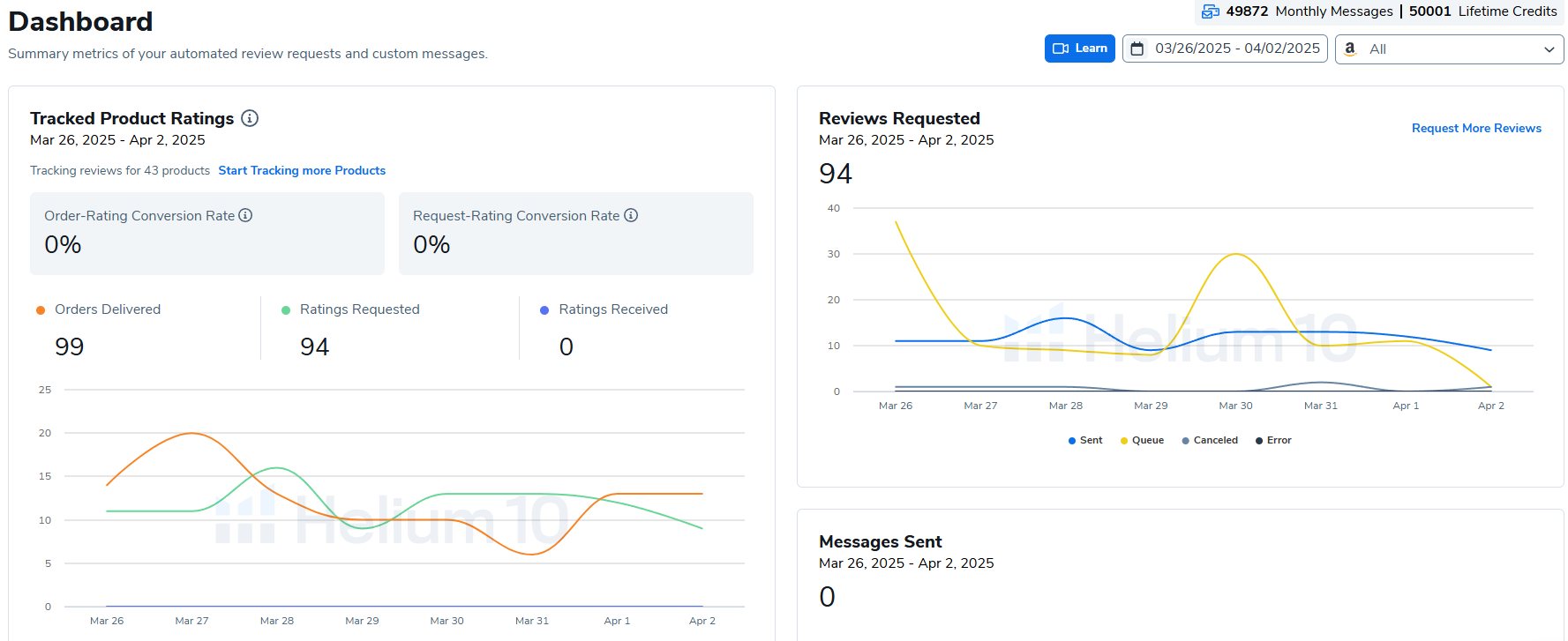This screenshot has height=641, width=1568.
Task: Click the 50001 Lifetime Credits counter
Action: 1482,11
